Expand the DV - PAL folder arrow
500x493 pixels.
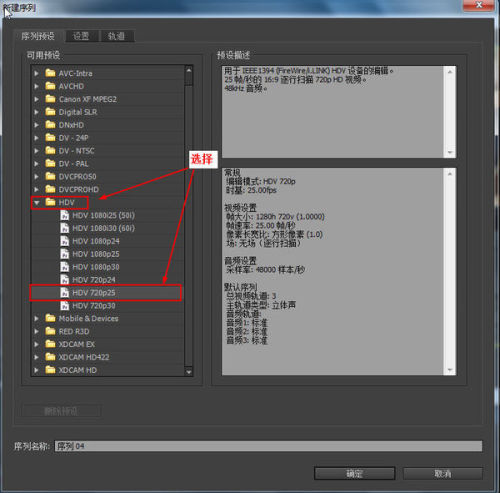[x=37, y=164]
